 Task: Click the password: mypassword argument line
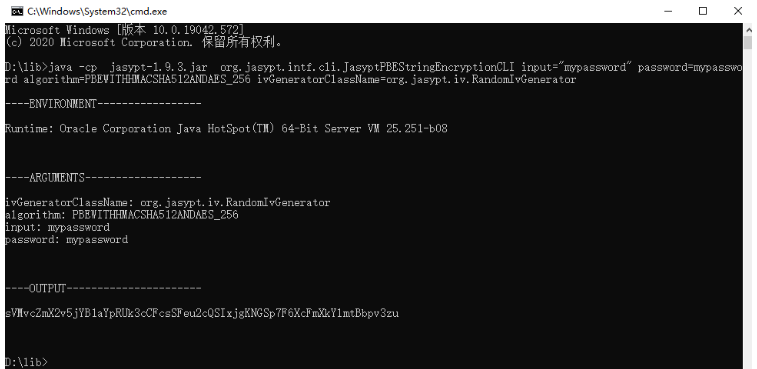point(67,240)
